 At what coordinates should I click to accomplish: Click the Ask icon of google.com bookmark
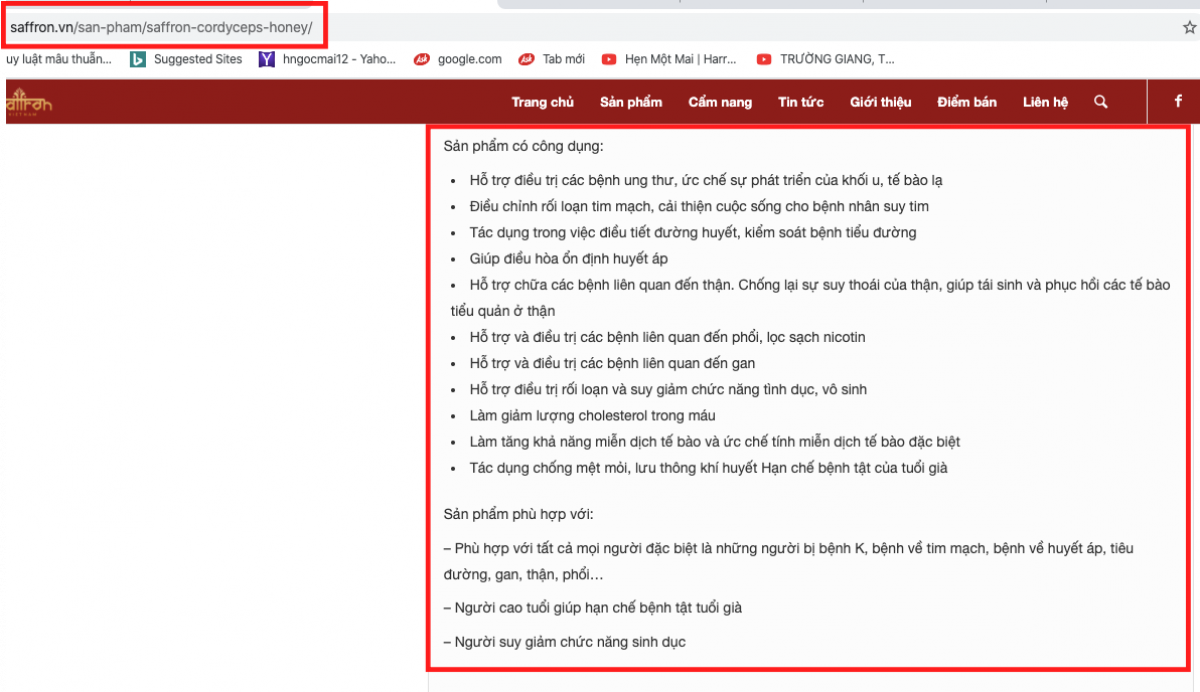[x=422, y=59]
